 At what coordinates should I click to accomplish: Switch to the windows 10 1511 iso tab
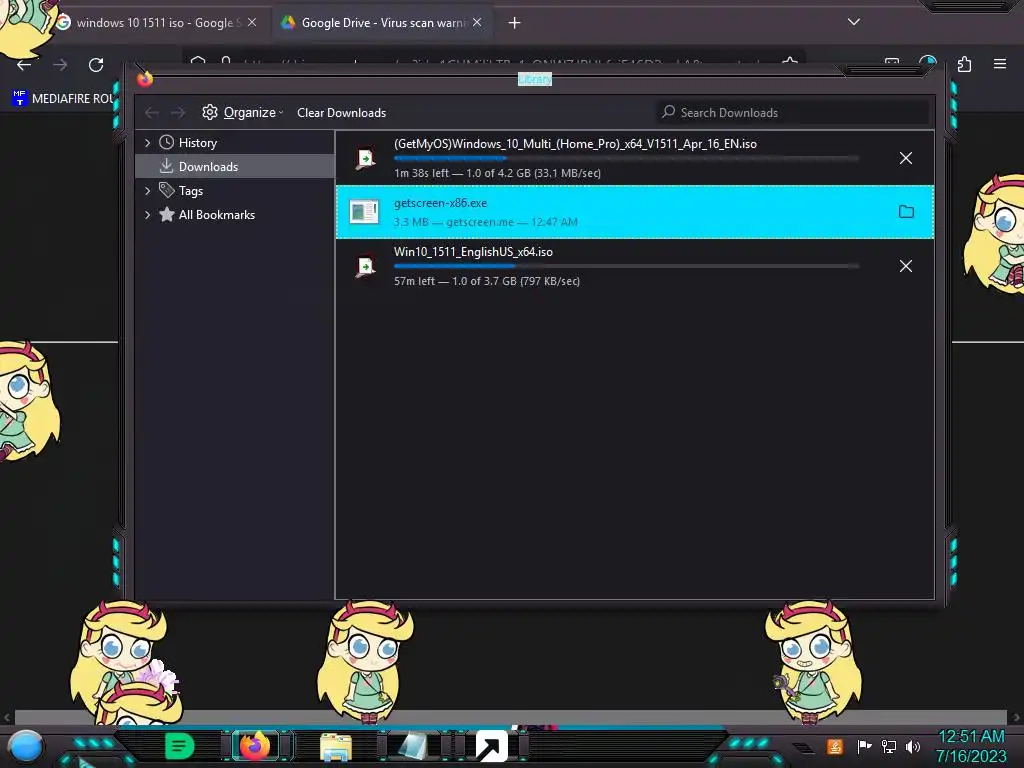click(155, 23)
